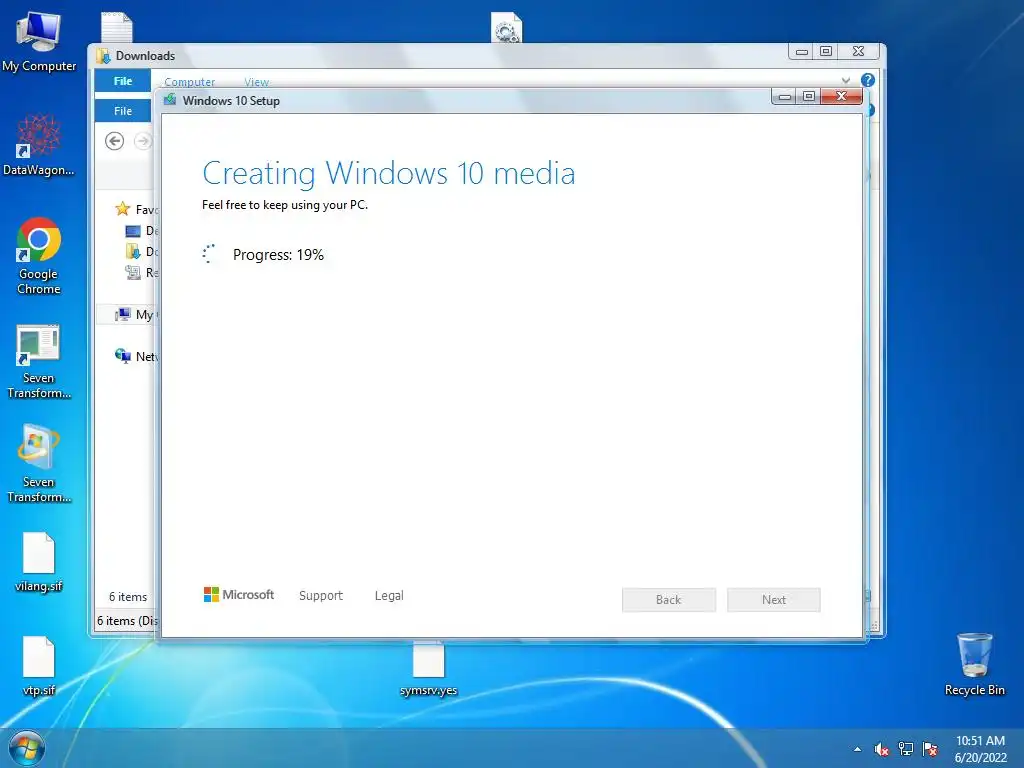Select the vilang.sif file icon
Screen dimensions: 1024x768
click(x=39, y=562)
